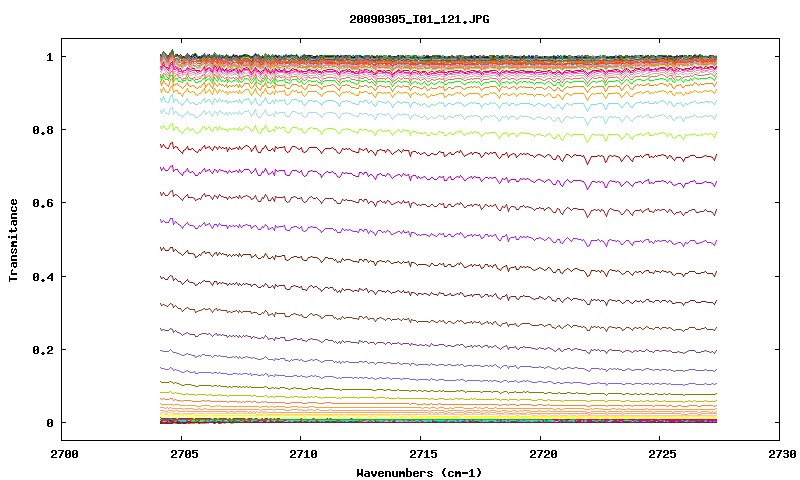
Task: Click the Wavenumbers (cm-1) x-axis label
Action: 419,473
